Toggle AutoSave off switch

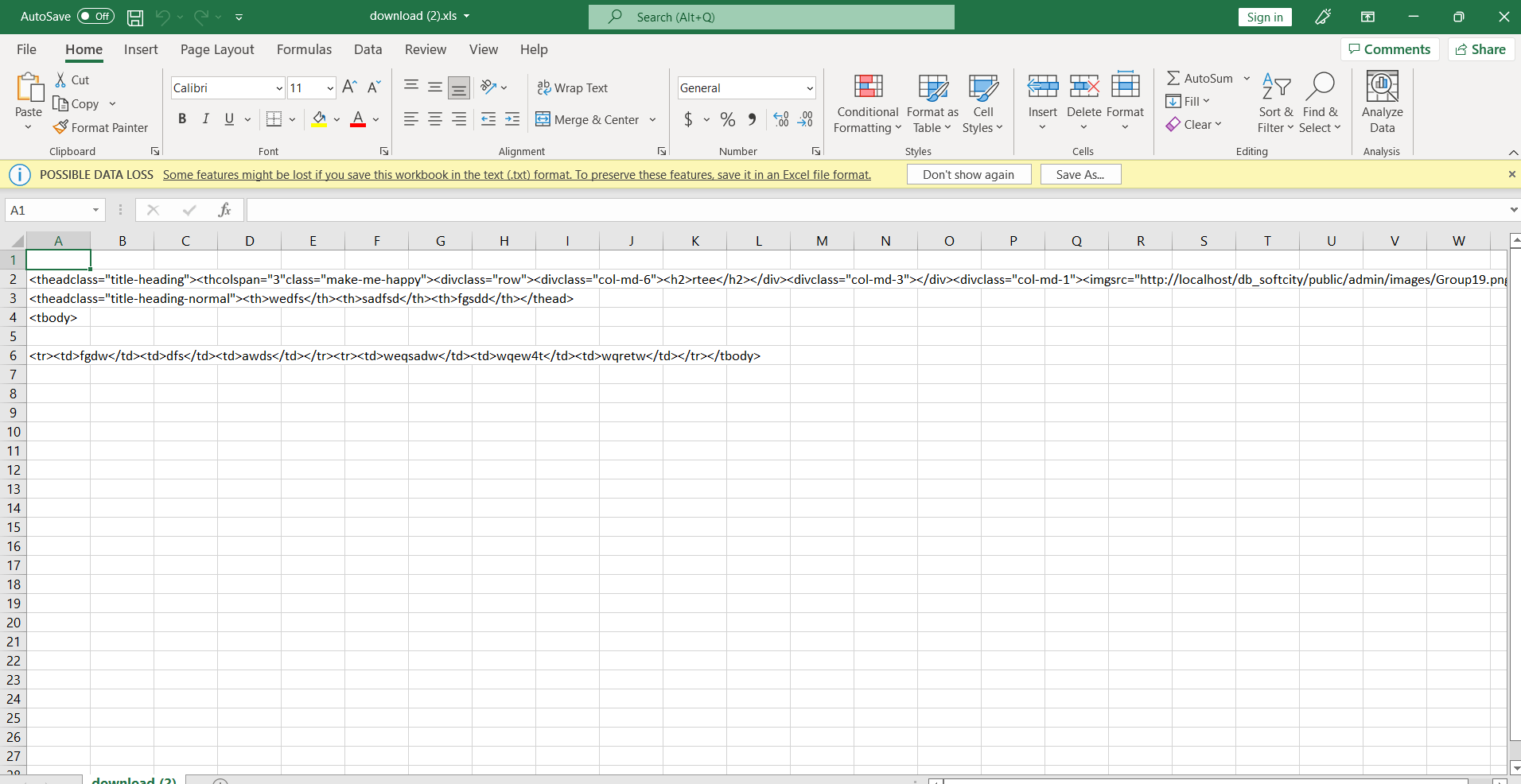[95, 16]
